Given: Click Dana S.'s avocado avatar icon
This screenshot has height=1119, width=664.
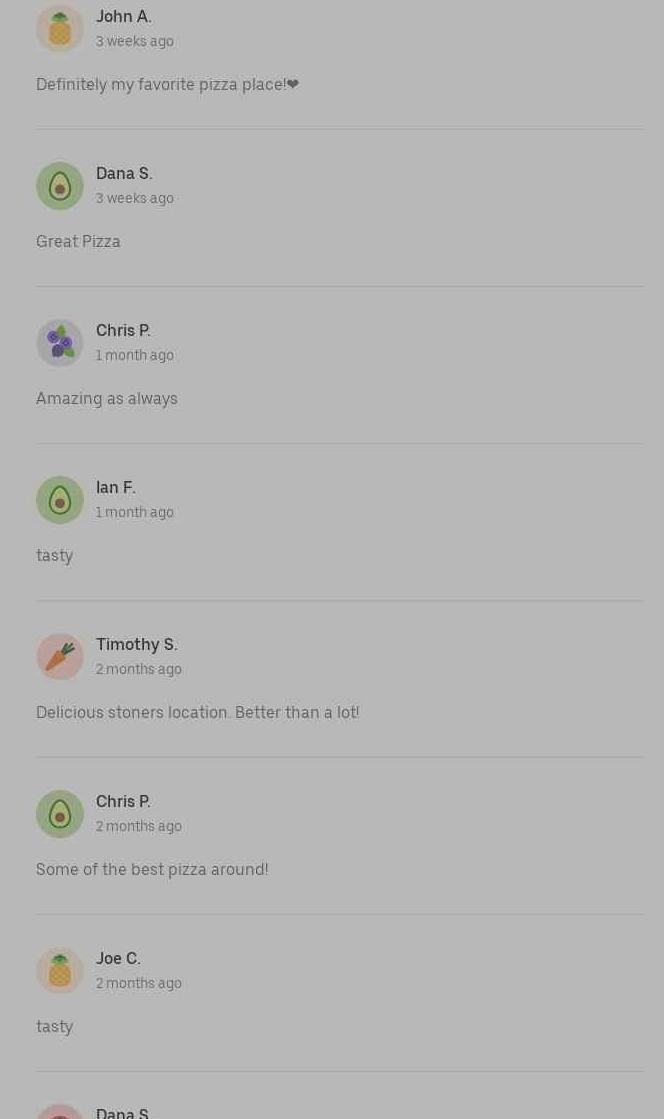Looking at the screenshot, I should point(60,186).
